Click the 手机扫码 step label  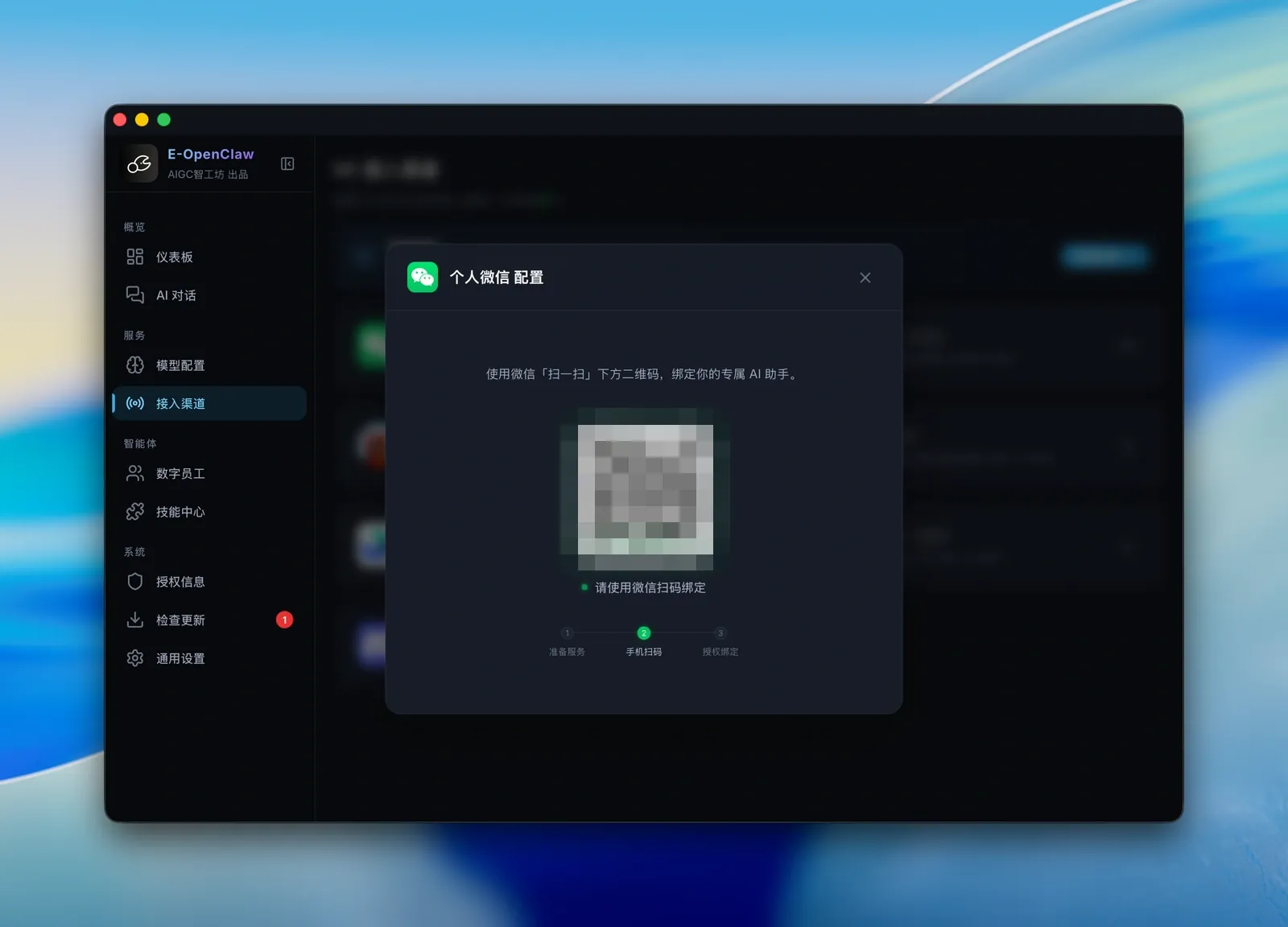point(643,652)
